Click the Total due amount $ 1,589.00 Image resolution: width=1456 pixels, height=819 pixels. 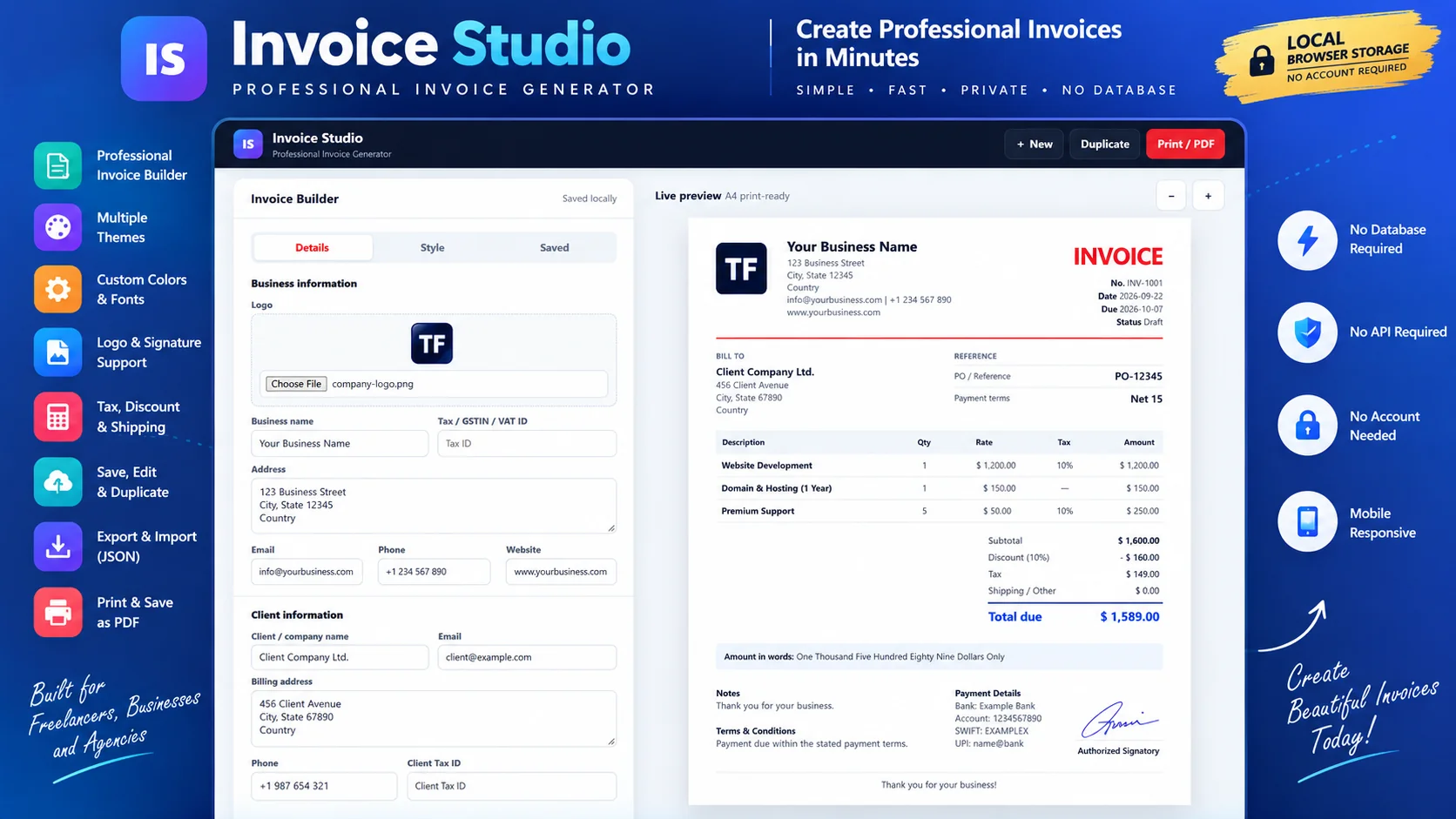click(1129, 616)
